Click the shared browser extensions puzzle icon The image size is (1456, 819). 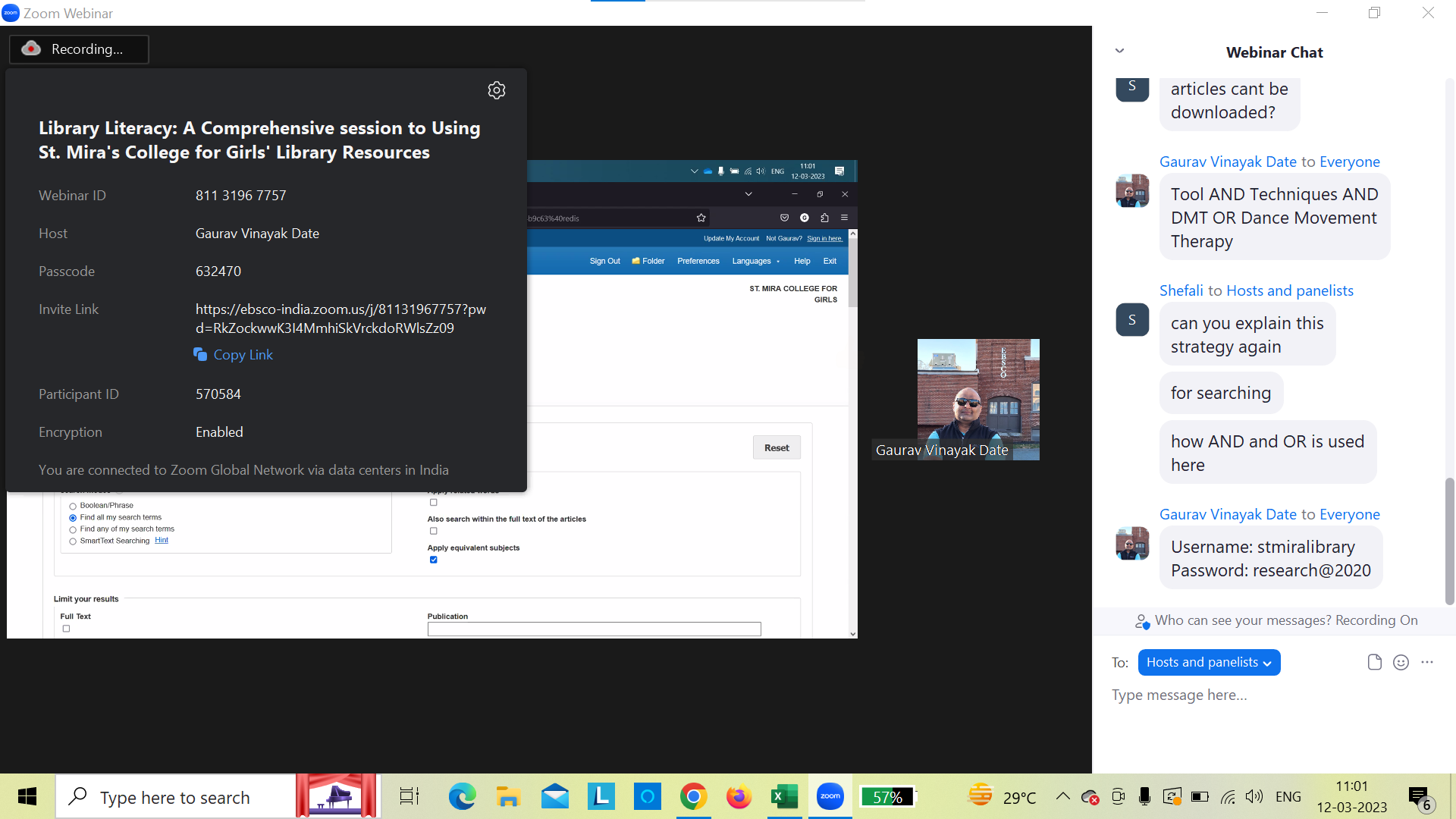(824, 218)
